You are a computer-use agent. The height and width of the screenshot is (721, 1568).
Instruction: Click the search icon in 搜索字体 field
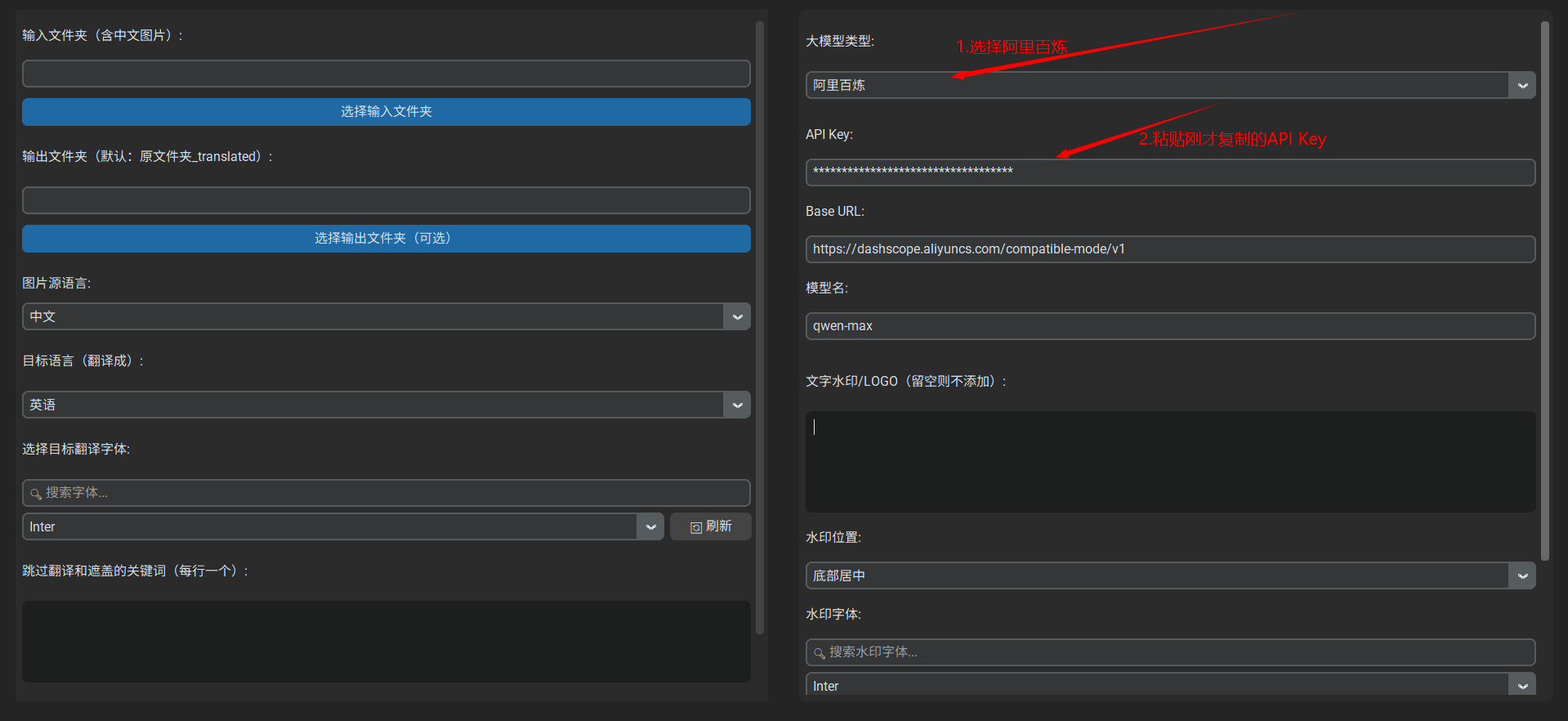coord(36,494)
